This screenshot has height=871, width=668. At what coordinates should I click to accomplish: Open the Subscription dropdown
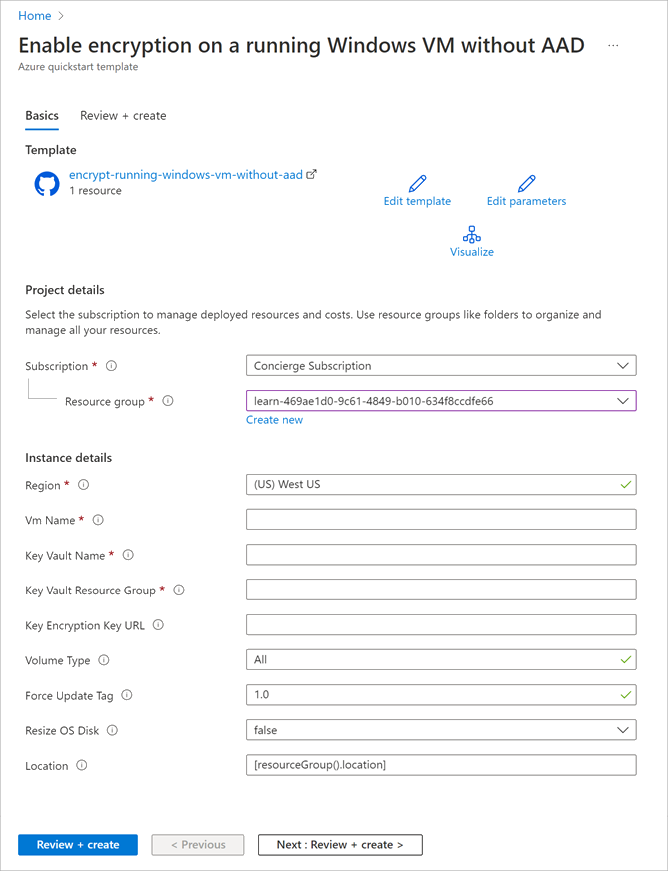click(441, 366)
